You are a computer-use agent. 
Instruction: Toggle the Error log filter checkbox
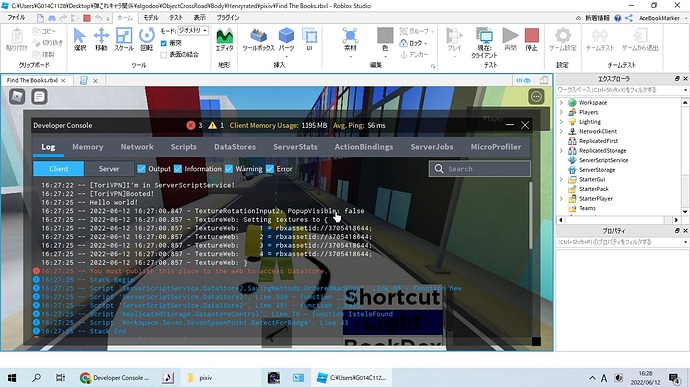pyautogui.click(x=270, y=169)
